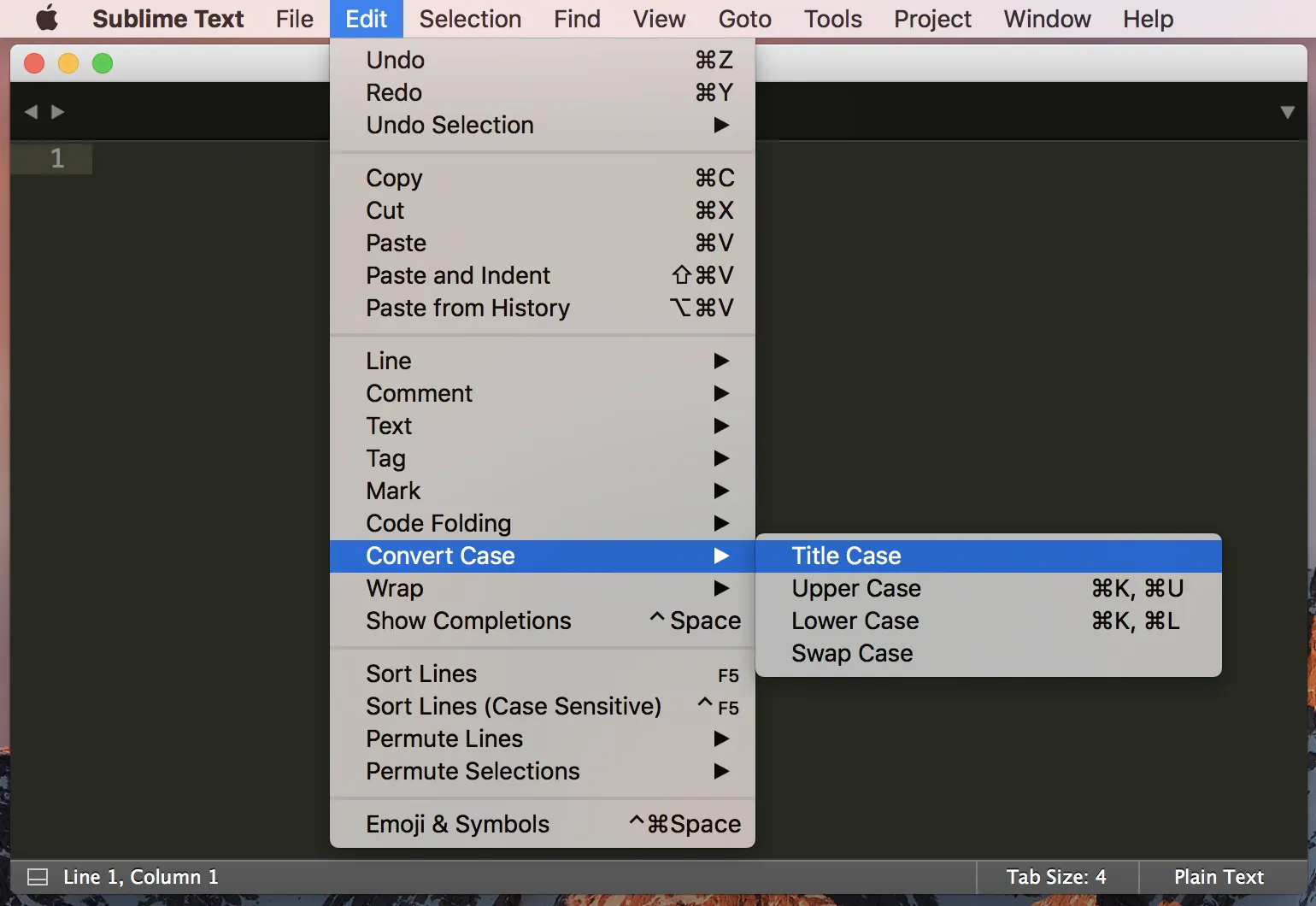1316x906 pixels.
Task: Expand the Undo Selection submenu
Action: click(x=543, y=125)
